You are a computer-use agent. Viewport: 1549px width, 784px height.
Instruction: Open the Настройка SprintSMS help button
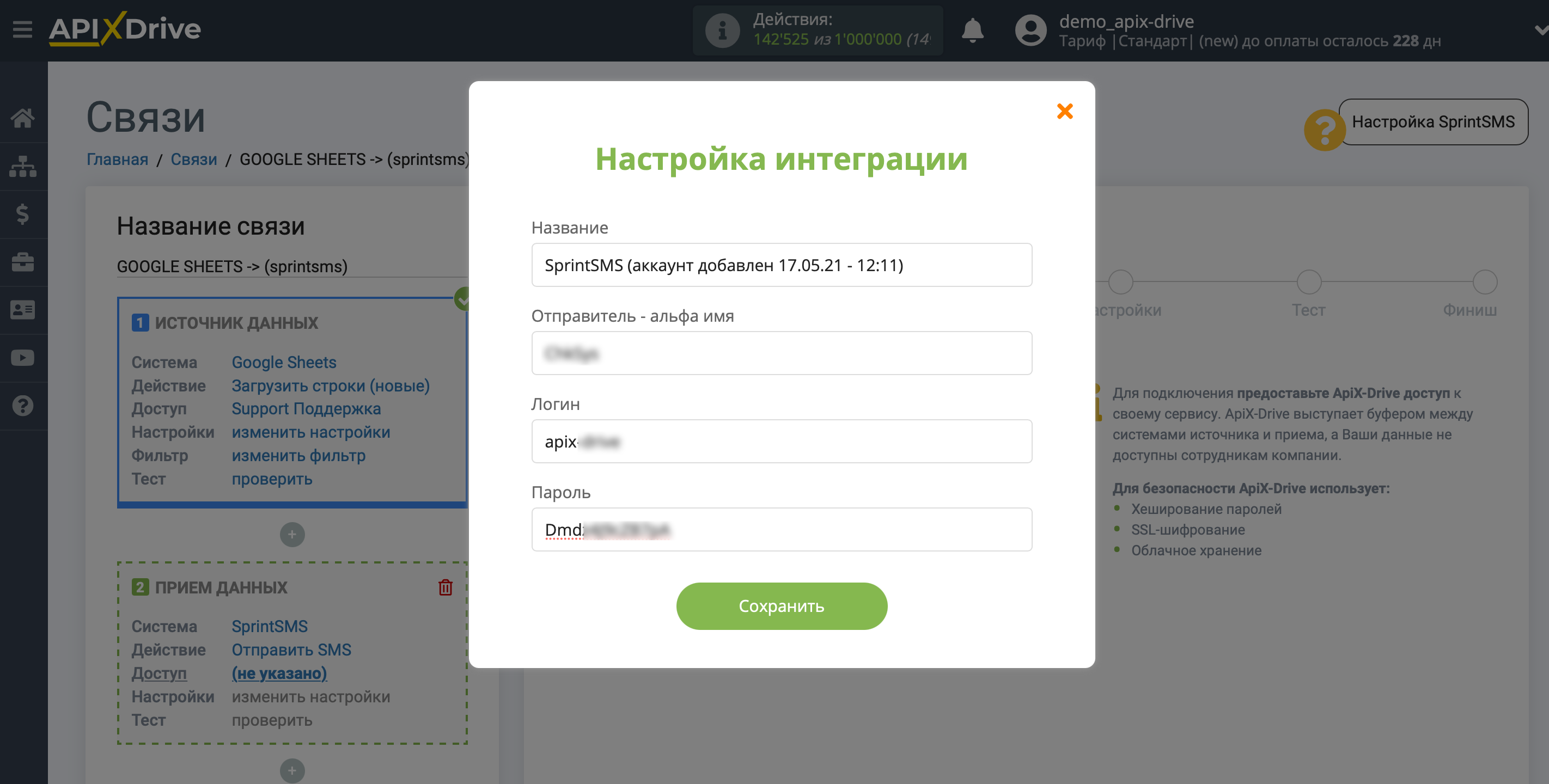1433,122
